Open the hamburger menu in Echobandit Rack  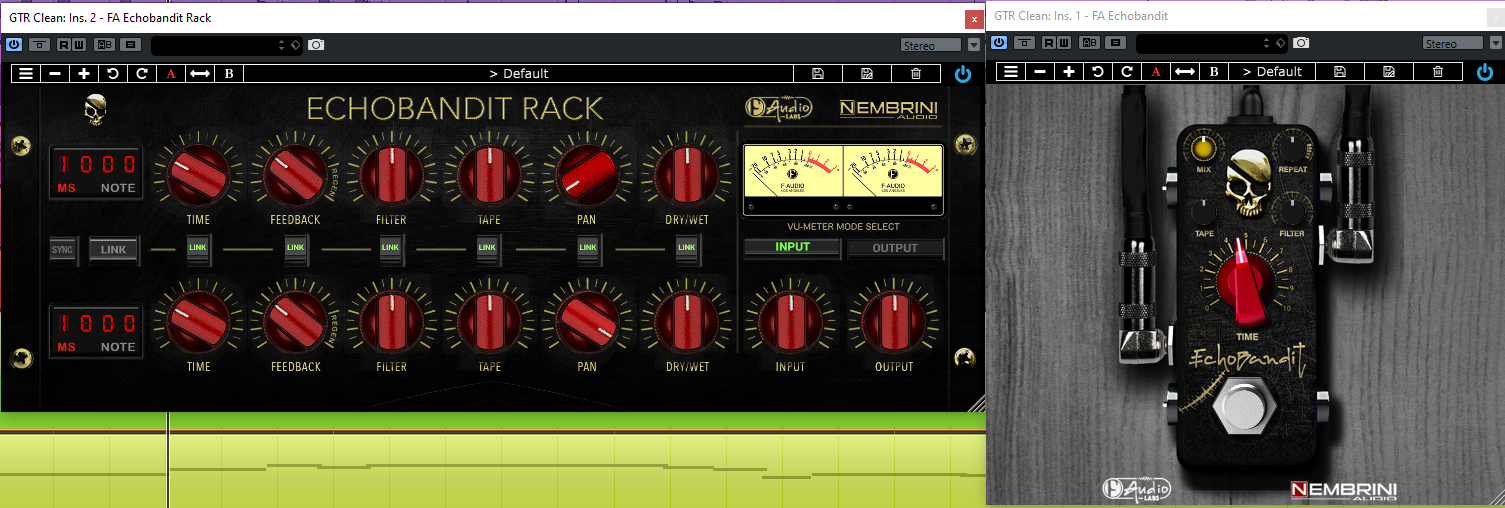[x=25, y=73]
